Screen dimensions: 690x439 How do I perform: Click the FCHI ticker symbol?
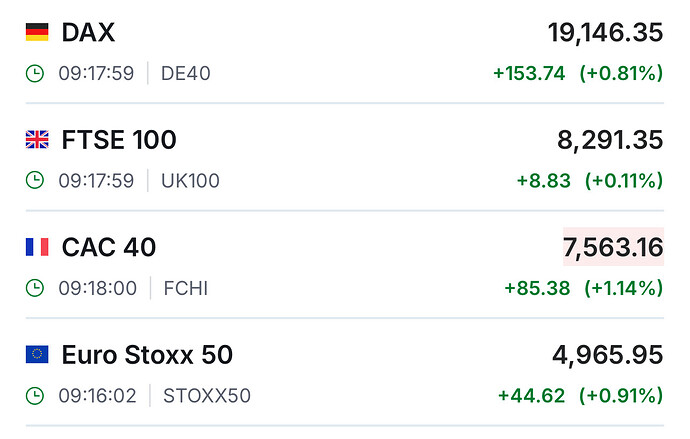pos(185,288)
